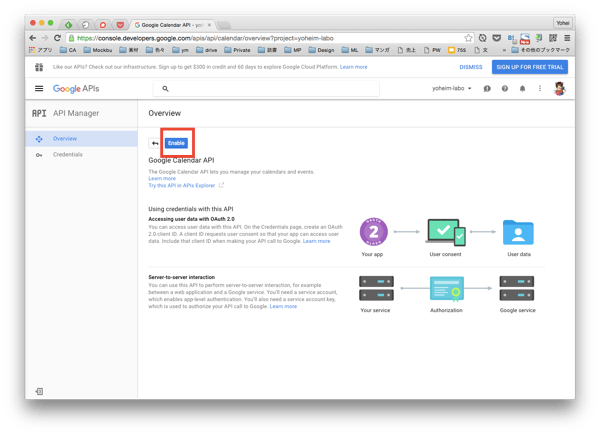Viewport: 600px width, 435px height.
Task: Click the Credentials key icon
Action: pos(39,155)
